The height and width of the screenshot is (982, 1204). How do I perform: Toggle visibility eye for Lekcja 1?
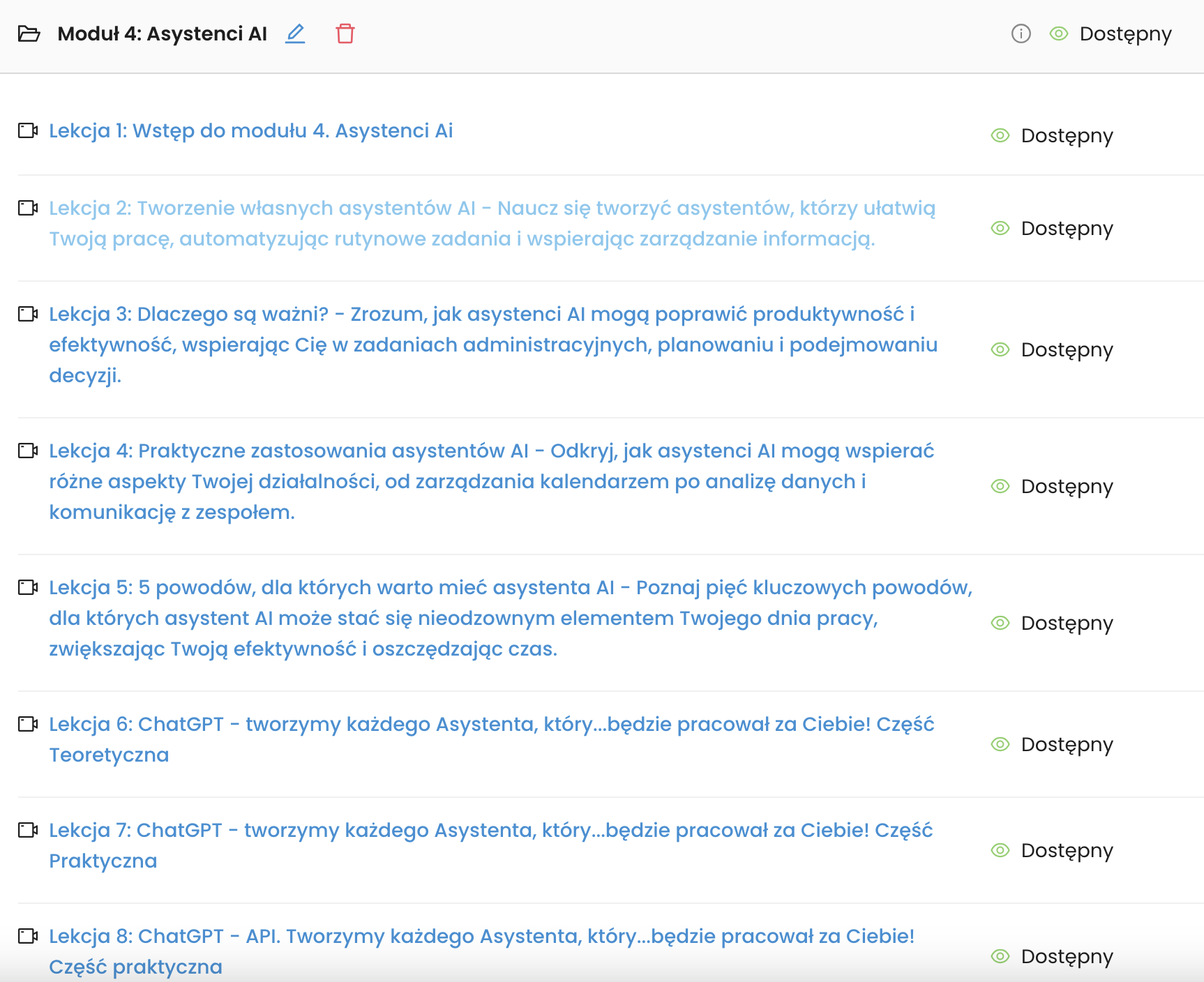click(1000, 135)
